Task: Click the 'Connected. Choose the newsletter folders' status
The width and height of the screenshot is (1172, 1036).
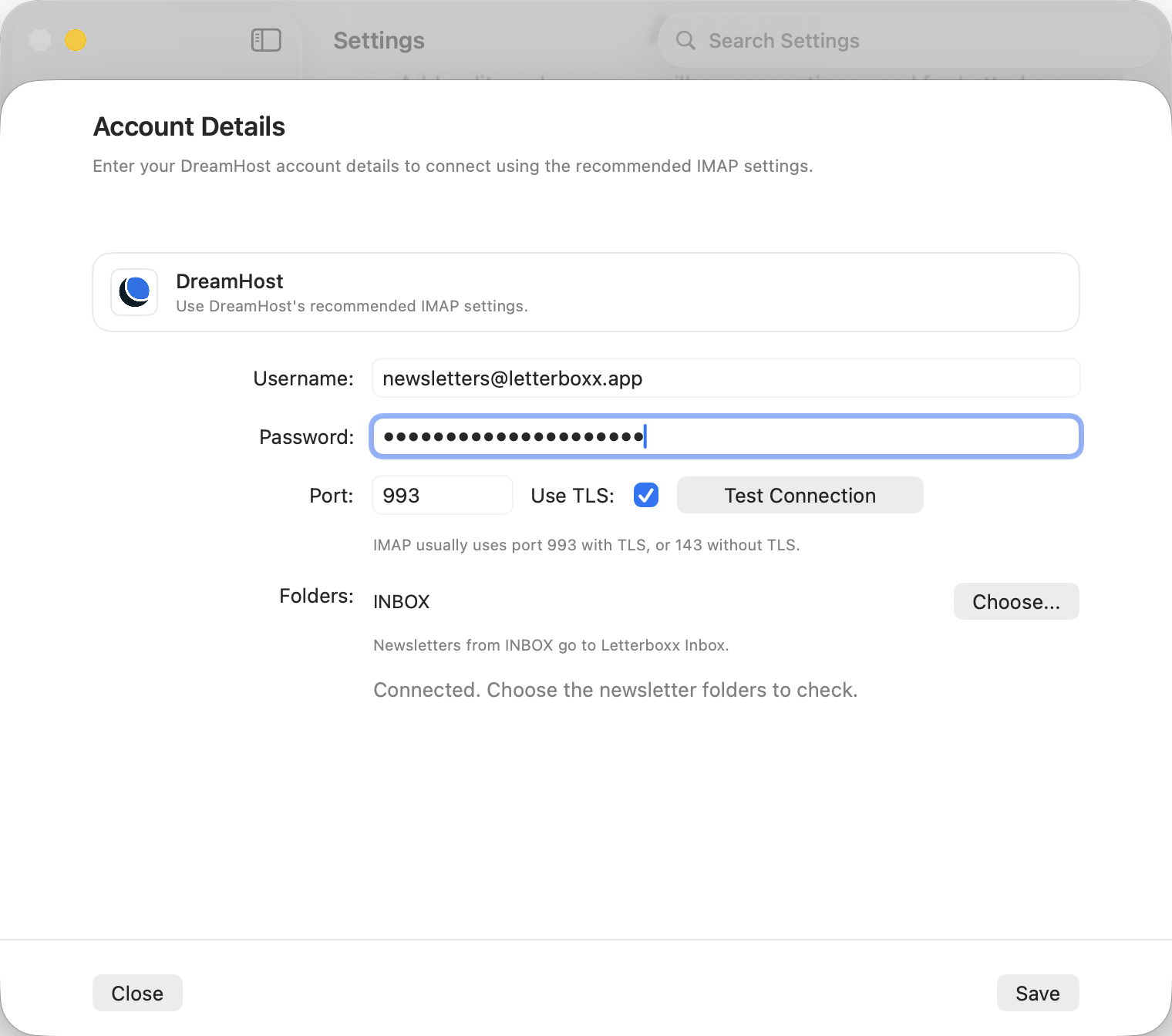Action: click(615, 689)
